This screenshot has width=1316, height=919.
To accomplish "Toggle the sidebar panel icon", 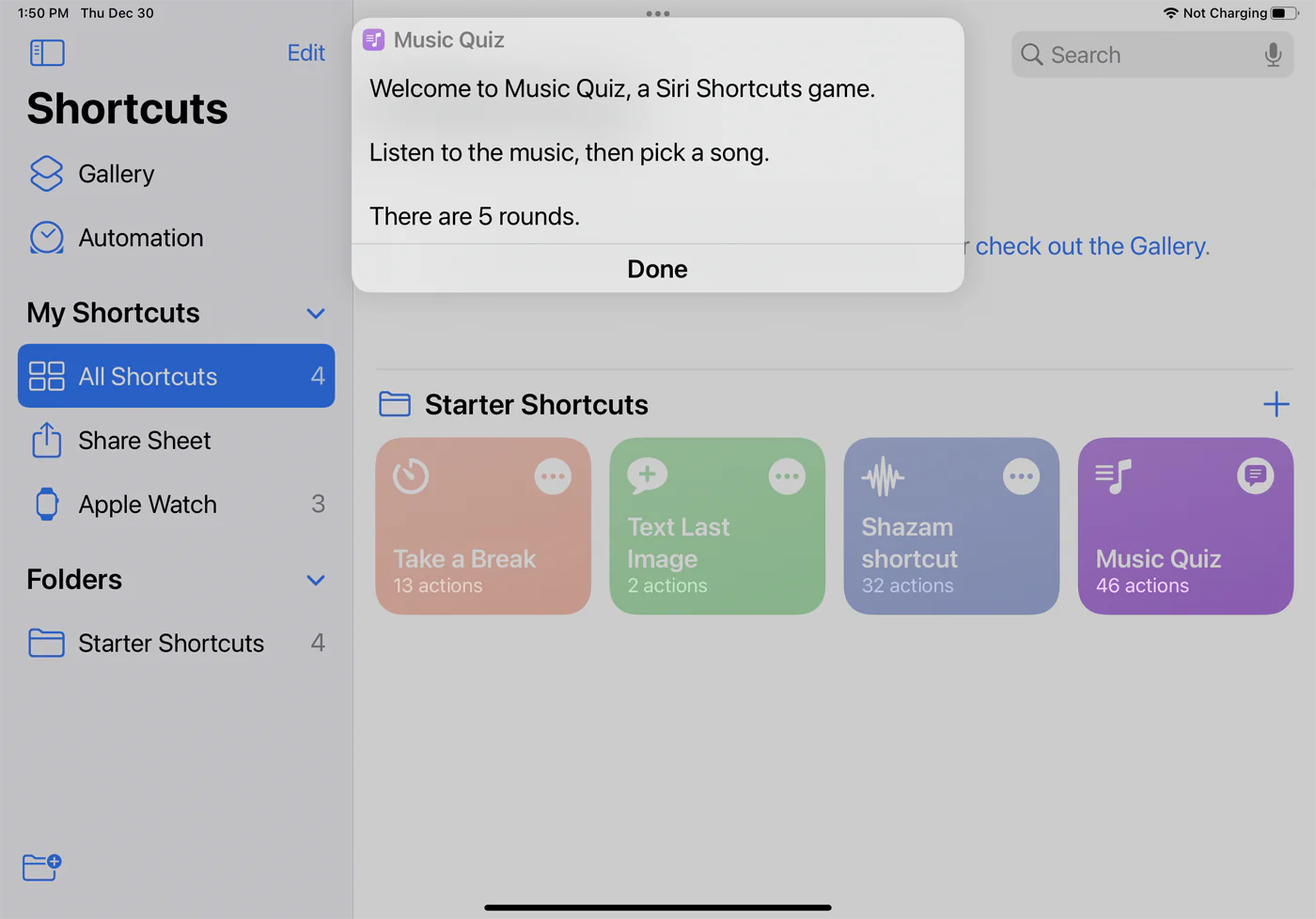I will [47, 53].
